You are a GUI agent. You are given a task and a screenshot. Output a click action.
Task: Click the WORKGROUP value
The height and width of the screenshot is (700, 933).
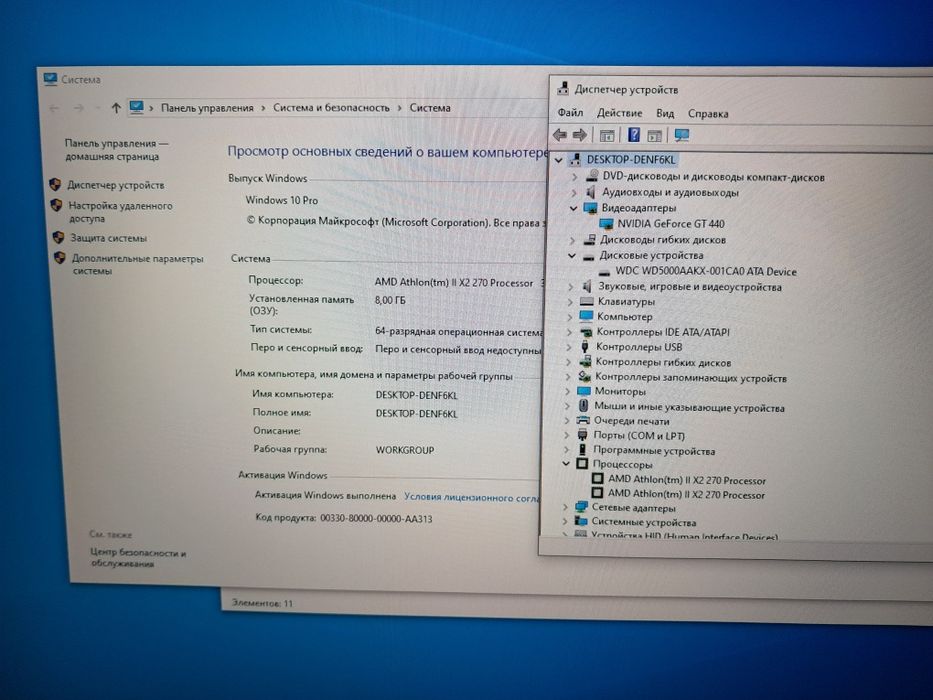(405, 450)
